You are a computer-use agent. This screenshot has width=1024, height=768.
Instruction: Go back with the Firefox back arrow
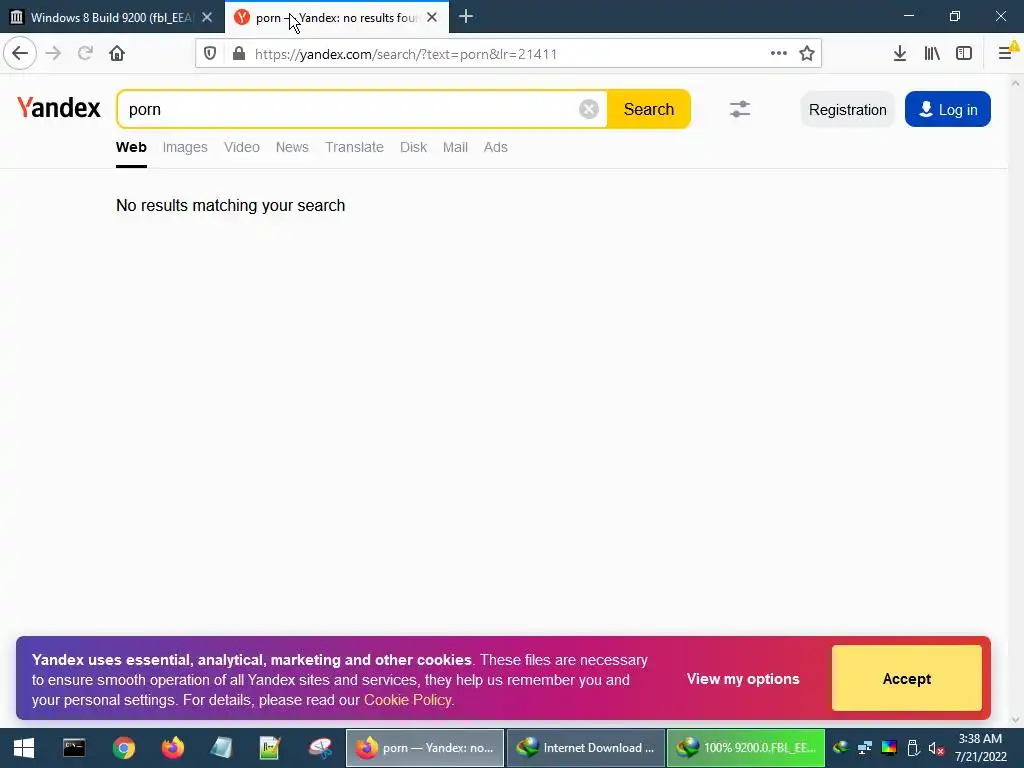(20, 53)
